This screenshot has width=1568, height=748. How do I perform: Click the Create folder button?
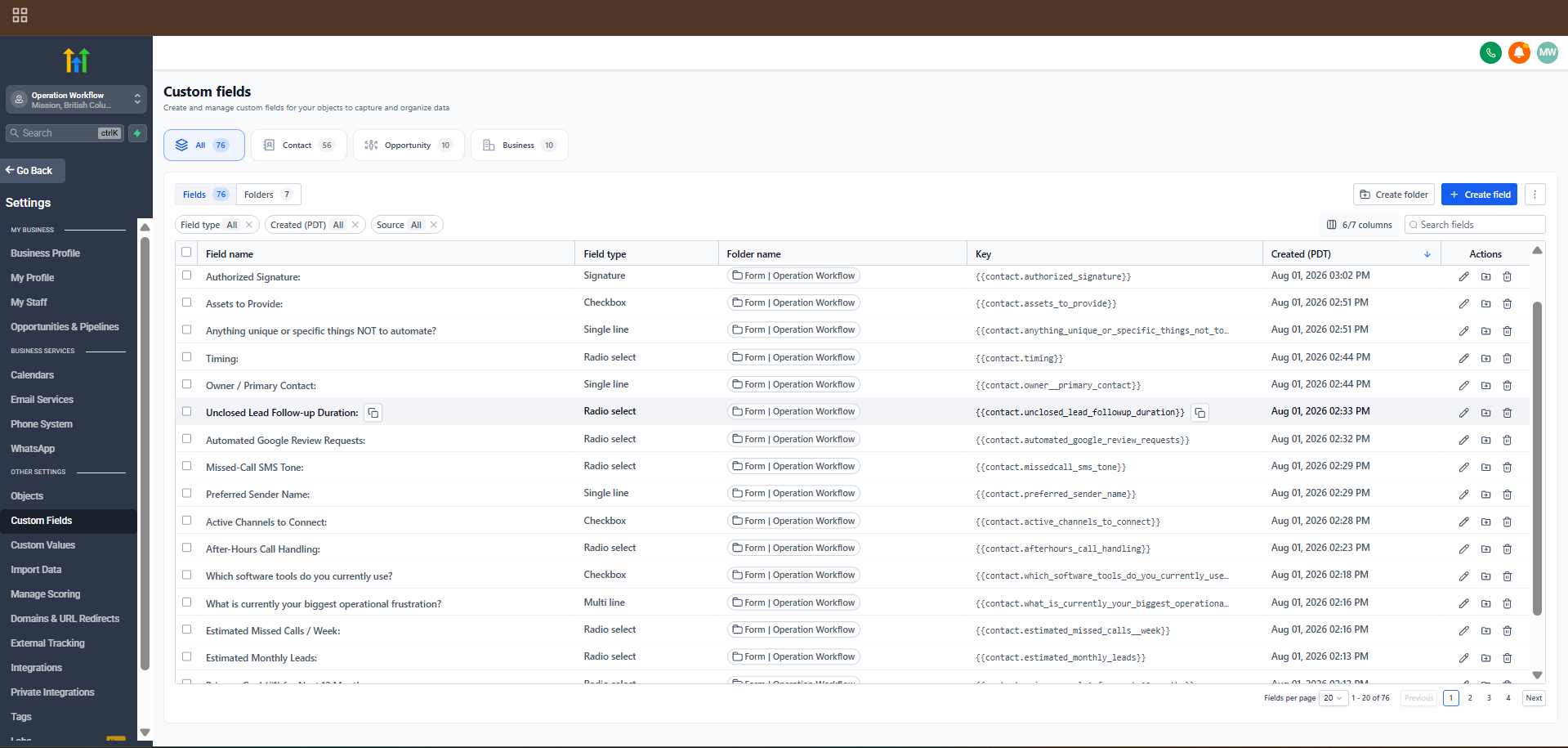(x=1394, y=195)
